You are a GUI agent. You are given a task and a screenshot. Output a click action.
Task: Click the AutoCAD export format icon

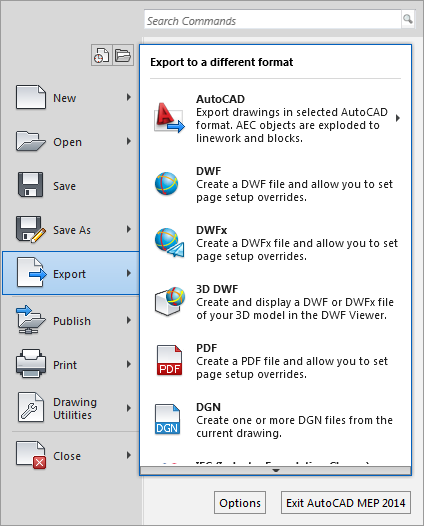[x=169, y=118]
